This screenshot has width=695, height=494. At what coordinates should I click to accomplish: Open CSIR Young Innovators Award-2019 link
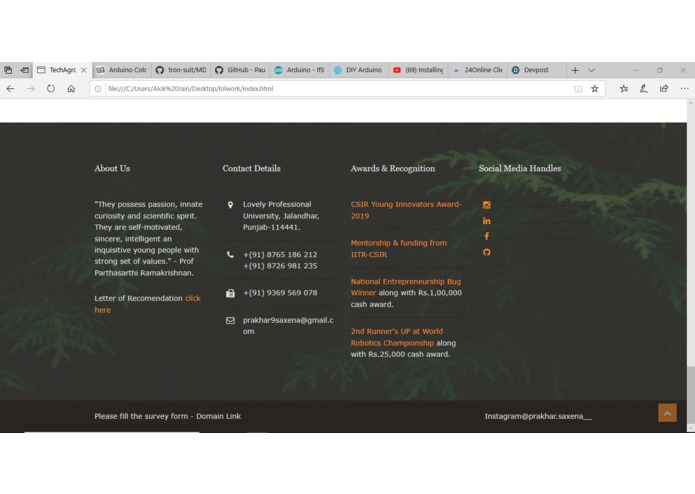coord(406,210)
